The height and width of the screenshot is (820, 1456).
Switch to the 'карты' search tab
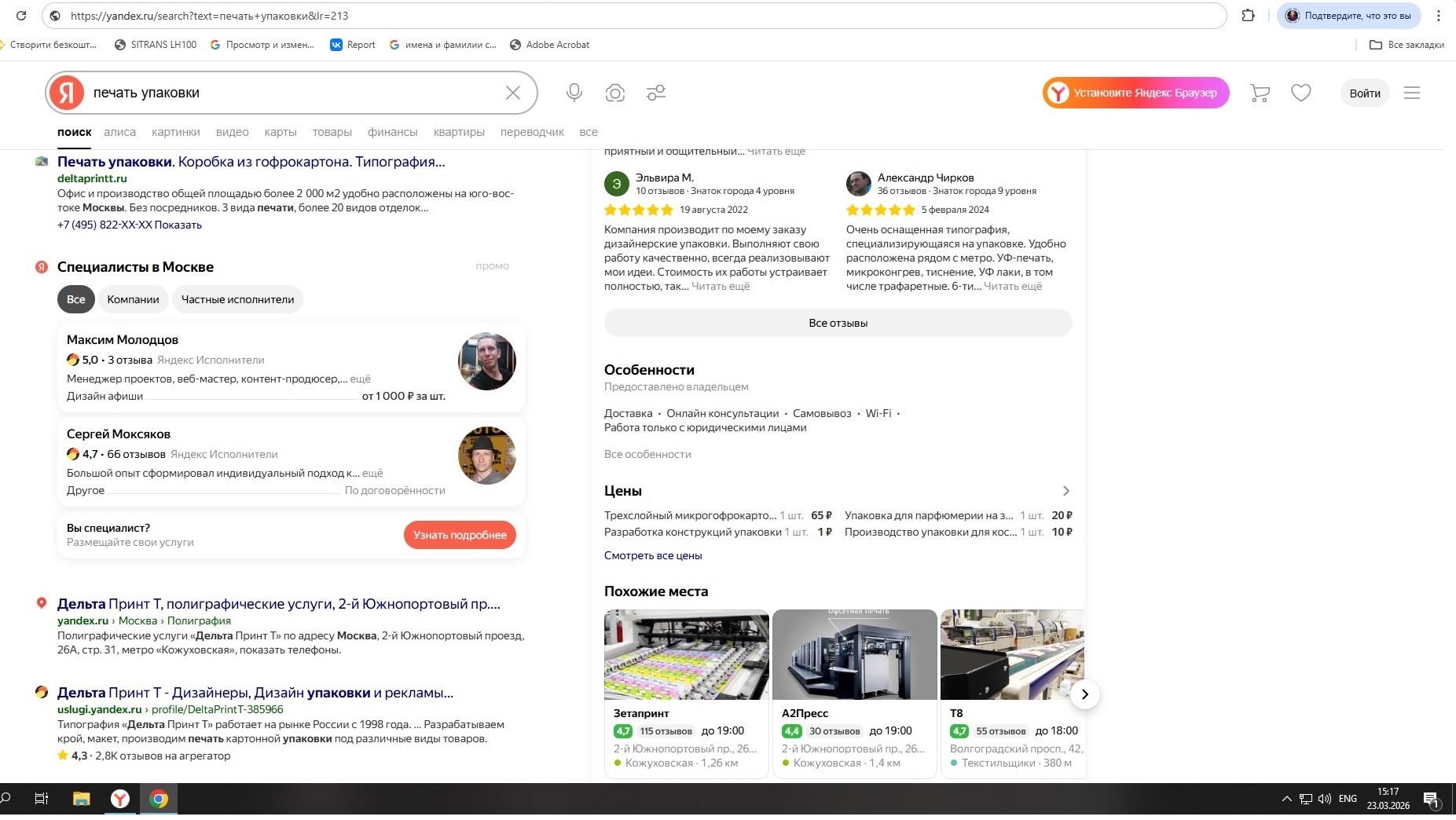point(281,132)
